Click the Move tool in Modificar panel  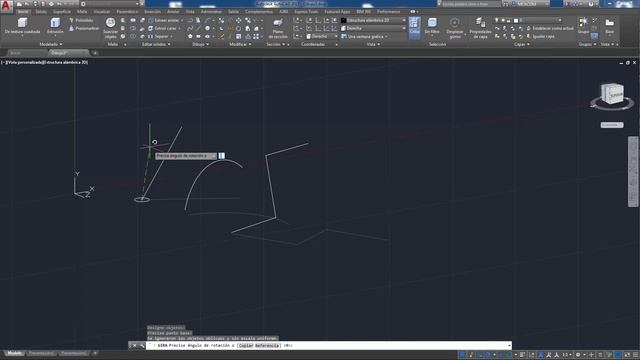point(238,20)
